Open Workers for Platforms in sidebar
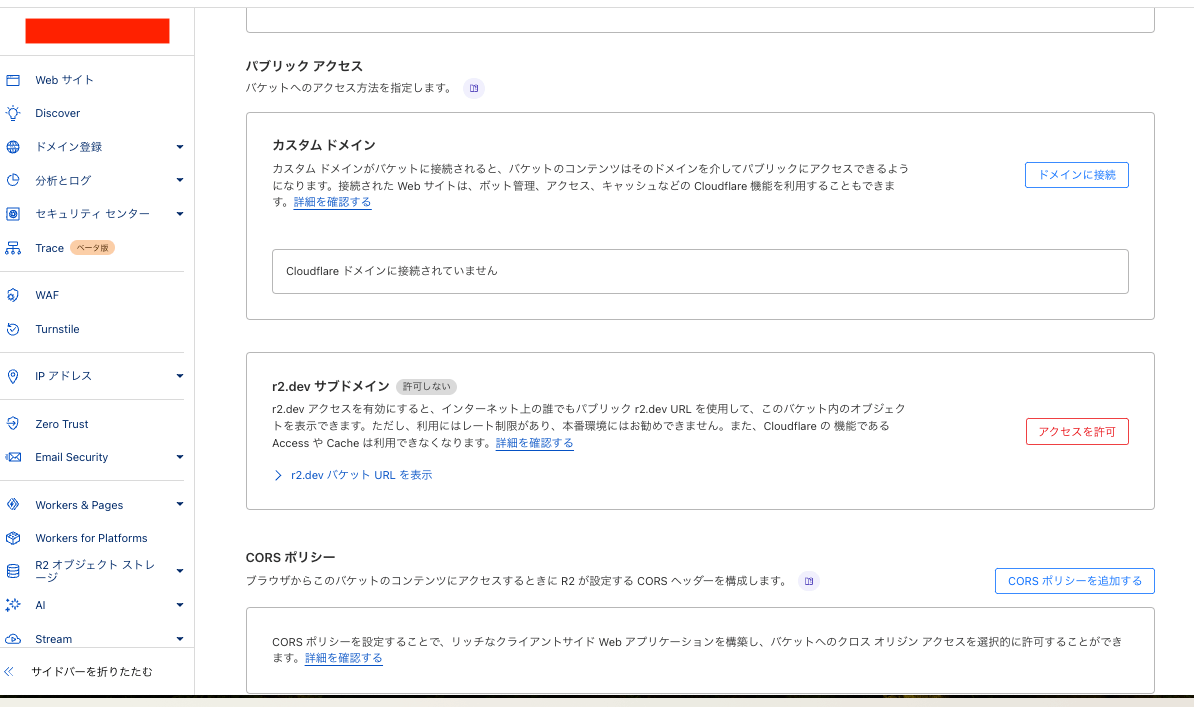Viewport: 1194px width, 707px height. coord(91,538)
